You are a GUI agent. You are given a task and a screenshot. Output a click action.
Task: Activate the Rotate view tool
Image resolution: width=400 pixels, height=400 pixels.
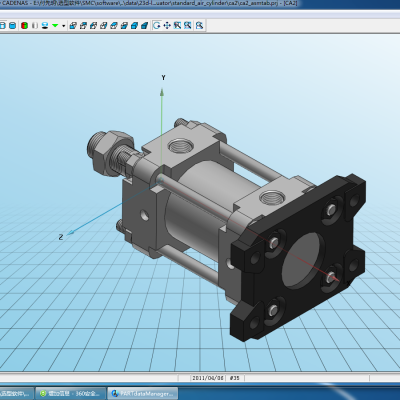[157, 25]
